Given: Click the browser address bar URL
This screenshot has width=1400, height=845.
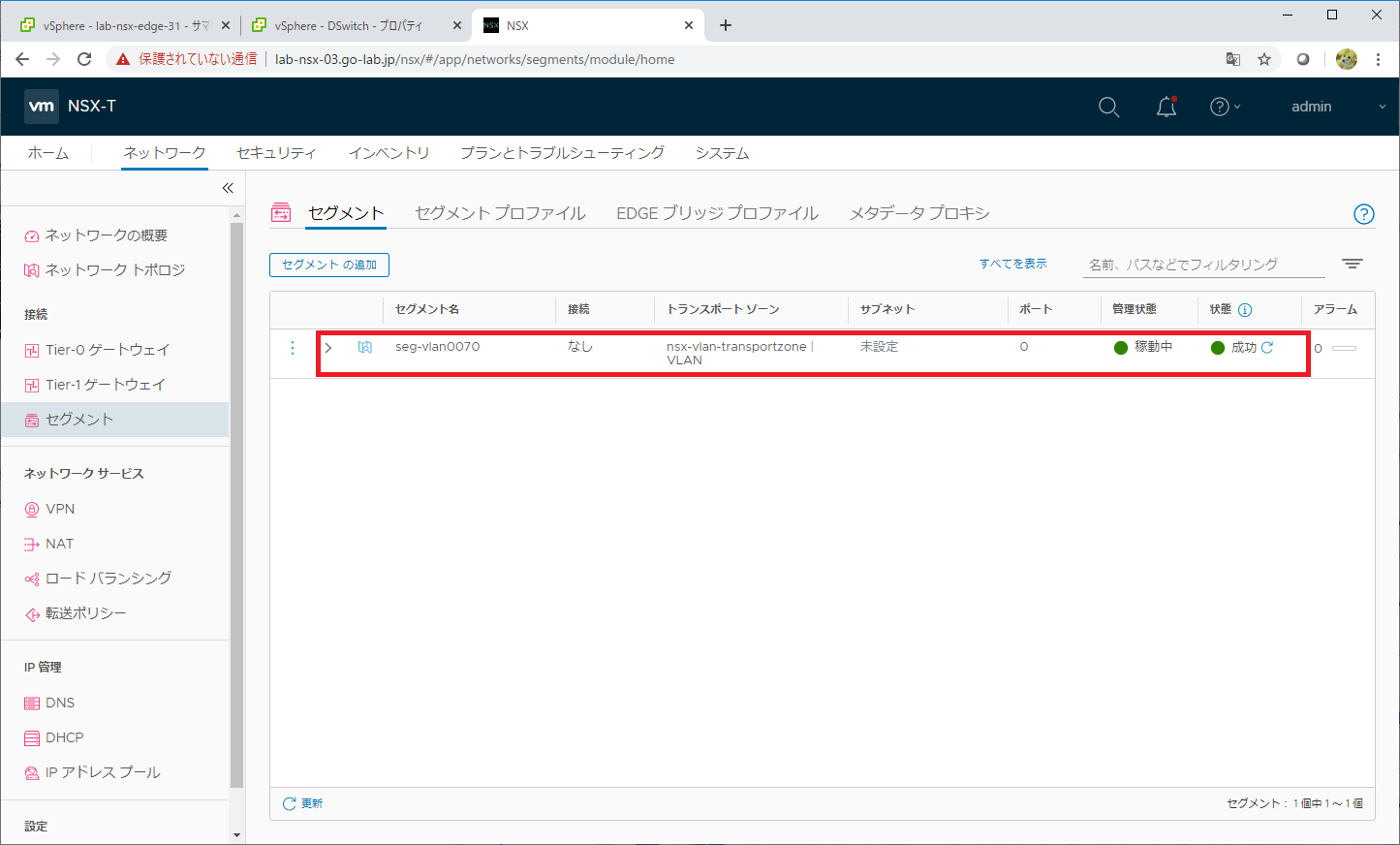Looking at the screenshot, I should pyautogui.click(x=475, y=59).
